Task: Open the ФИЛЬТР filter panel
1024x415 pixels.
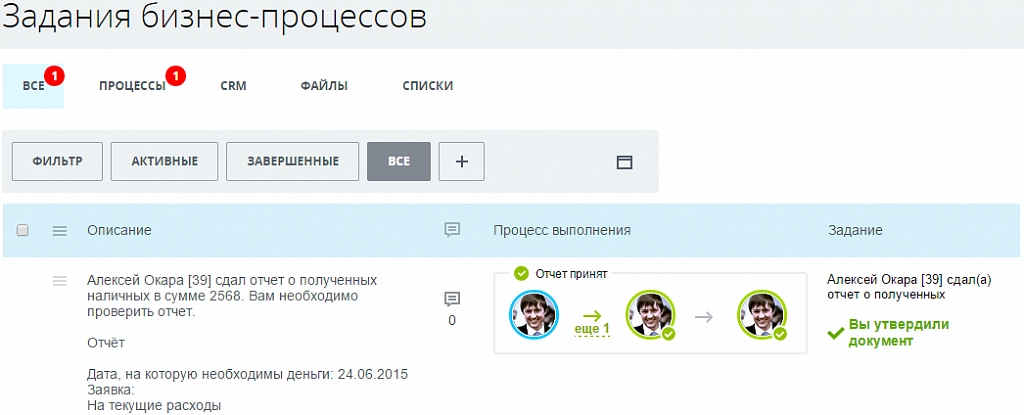Action: point(56,162)
